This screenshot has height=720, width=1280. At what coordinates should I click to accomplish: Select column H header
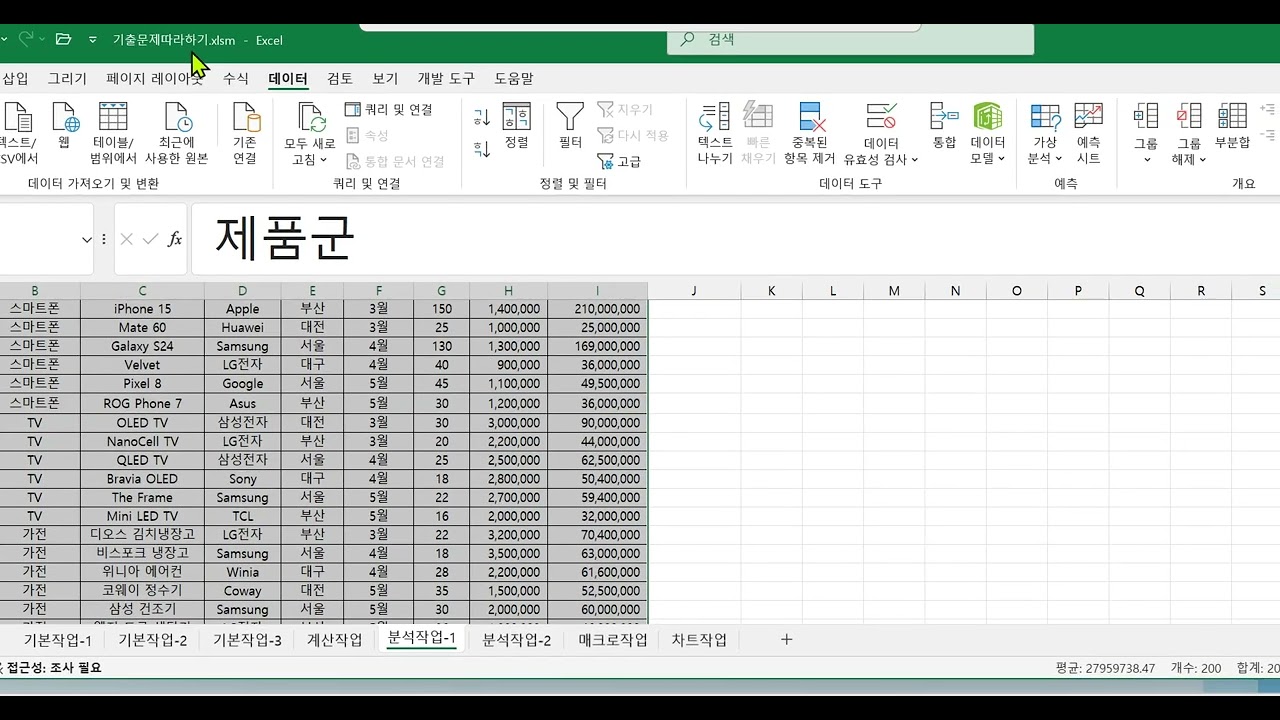click(x=508, y=291)
